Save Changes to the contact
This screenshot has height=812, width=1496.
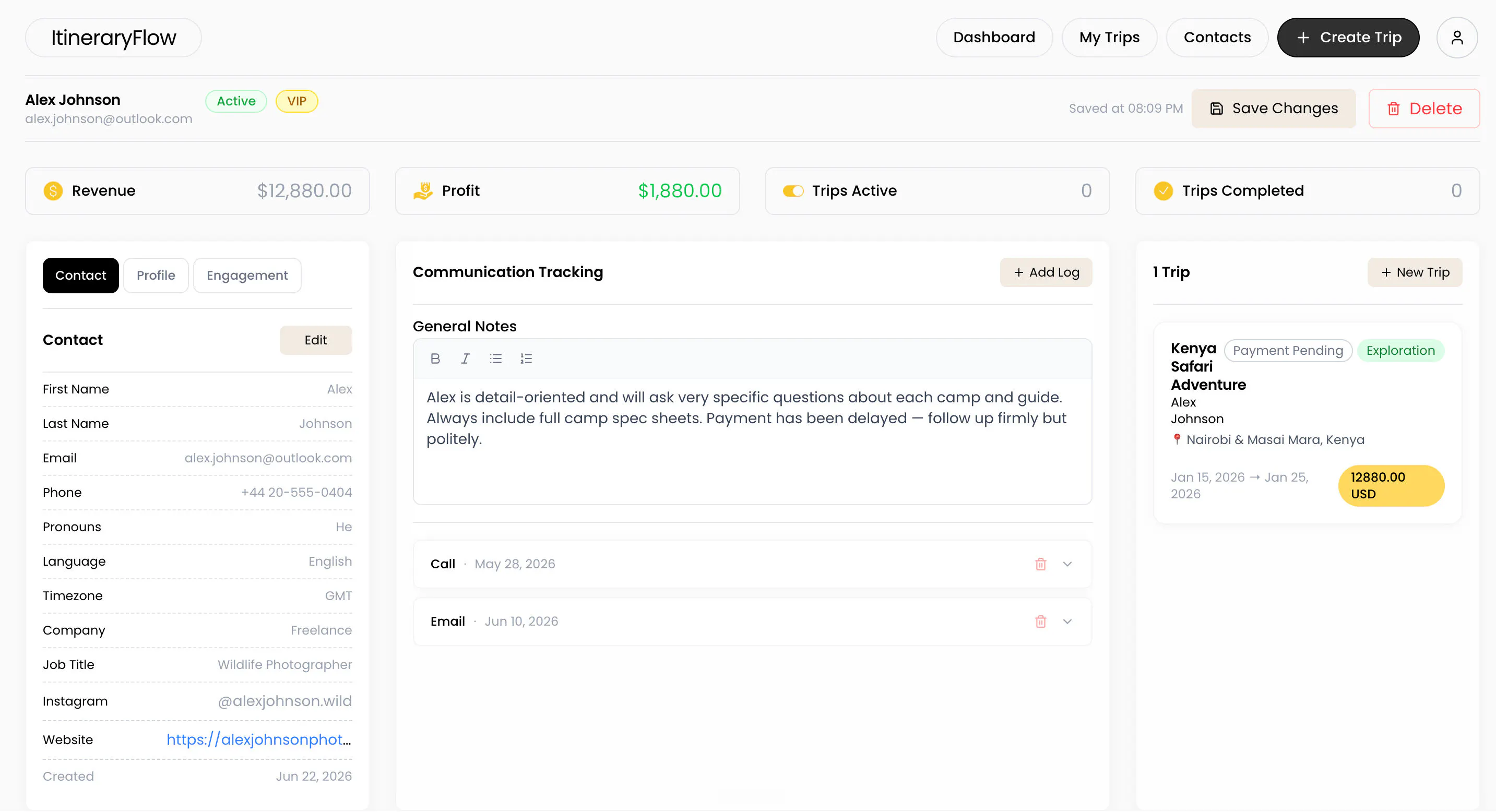(x=1273, y=109)
